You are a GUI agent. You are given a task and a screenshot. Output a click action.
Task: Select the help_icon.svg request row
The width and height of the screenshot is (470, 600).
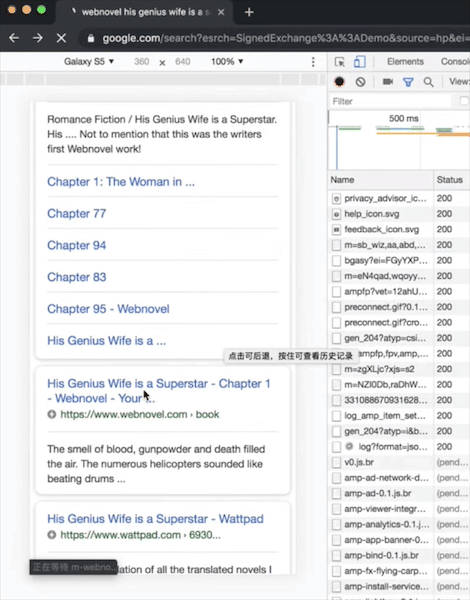(x=399, y=214)
